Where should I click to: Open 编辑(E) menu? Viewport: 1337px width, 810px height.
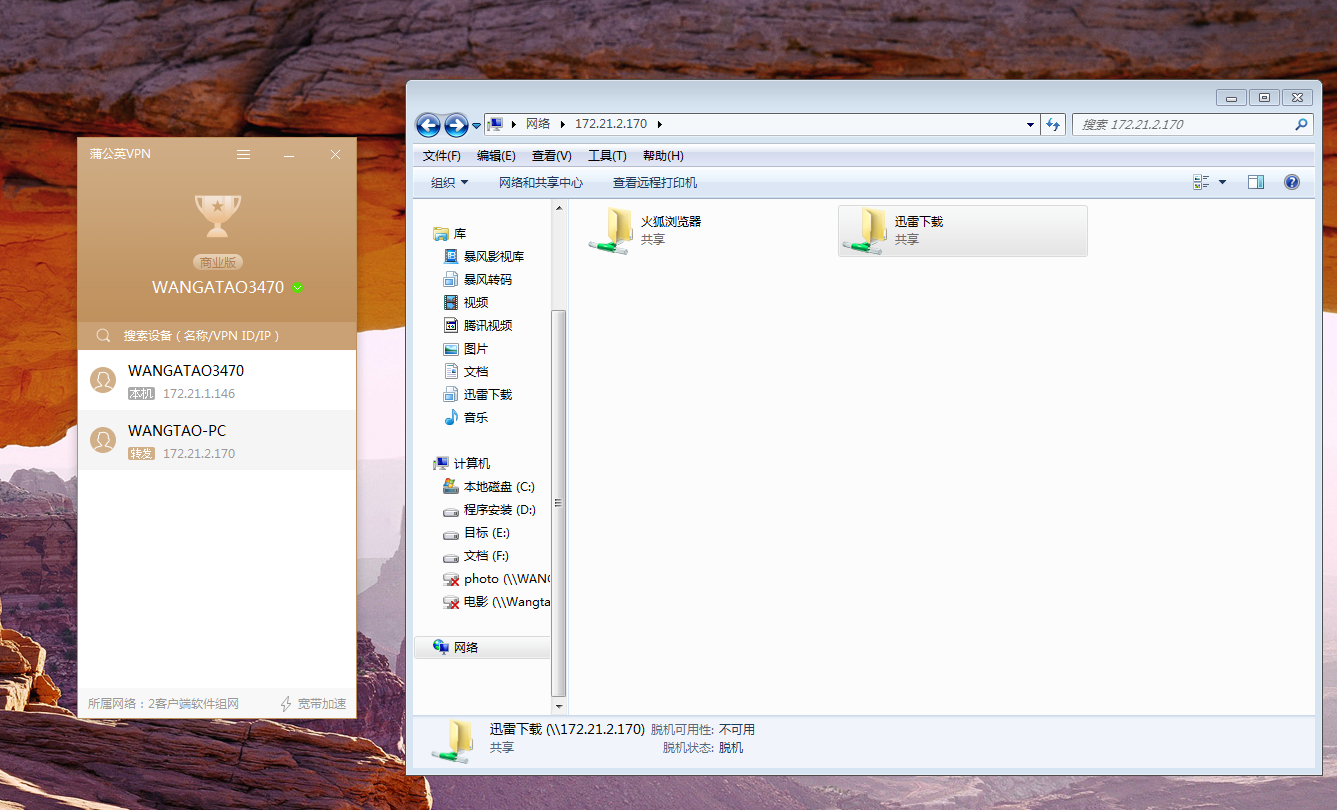496,156
